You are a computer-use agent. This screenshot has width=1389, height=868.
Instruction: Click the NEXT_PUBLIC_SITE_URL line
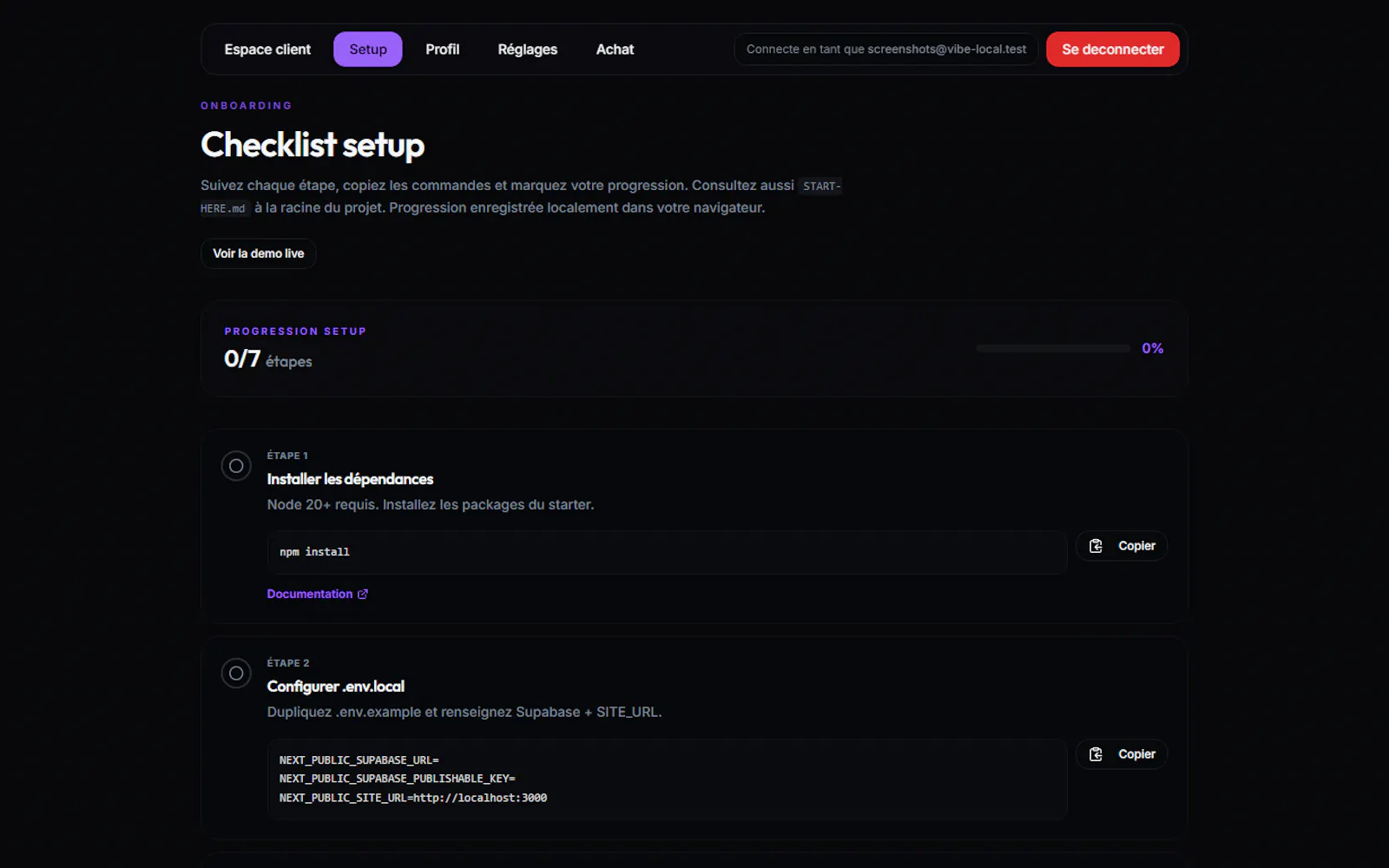click(x=413, y=798)
